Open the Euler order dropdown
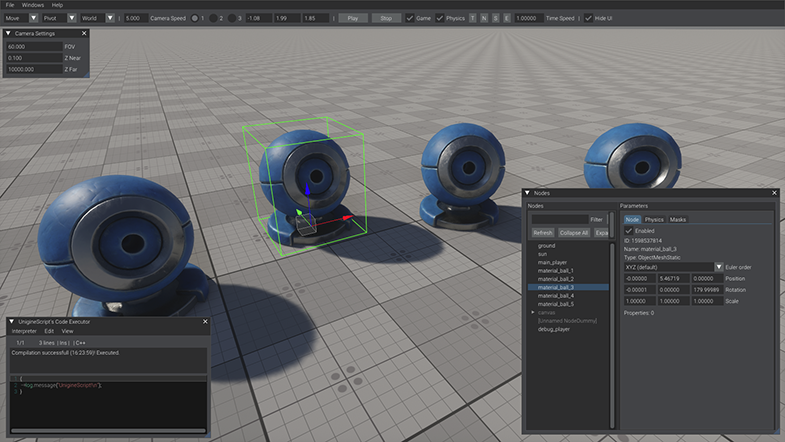785x442 pixels. [x=717, y=267]
